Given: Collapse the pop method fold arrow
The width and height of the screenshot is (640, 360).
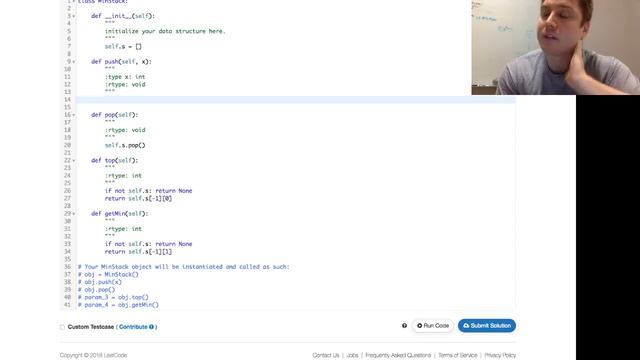Looking at the screenshot, I should tap(74, 115).
